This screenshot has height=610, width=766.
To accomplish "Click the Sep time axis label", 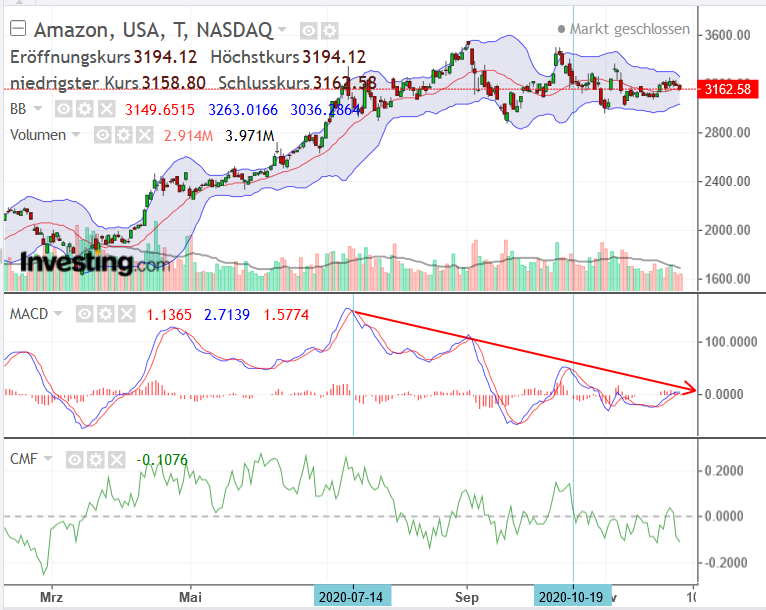I will 467,597.
